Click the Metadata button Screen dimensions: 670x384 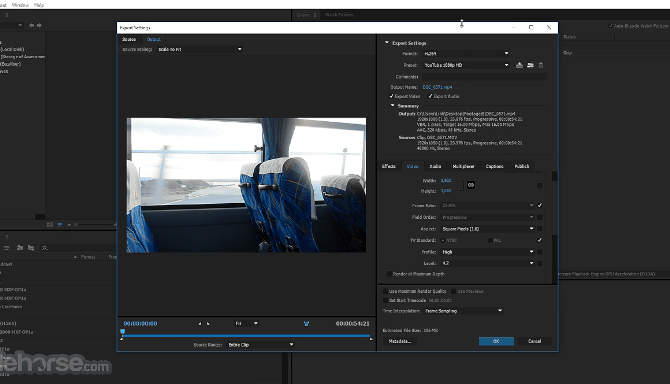tap(400, 341)
